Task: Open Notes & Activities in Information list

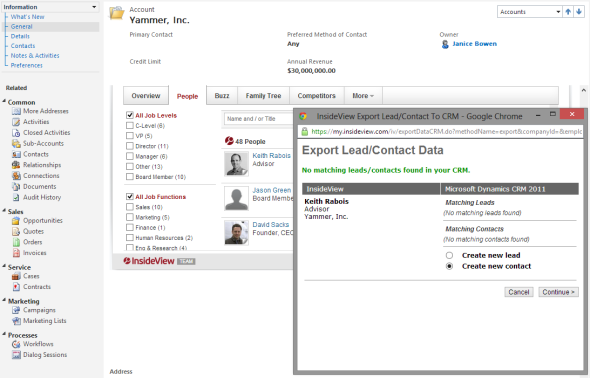Action: (35, 56)
